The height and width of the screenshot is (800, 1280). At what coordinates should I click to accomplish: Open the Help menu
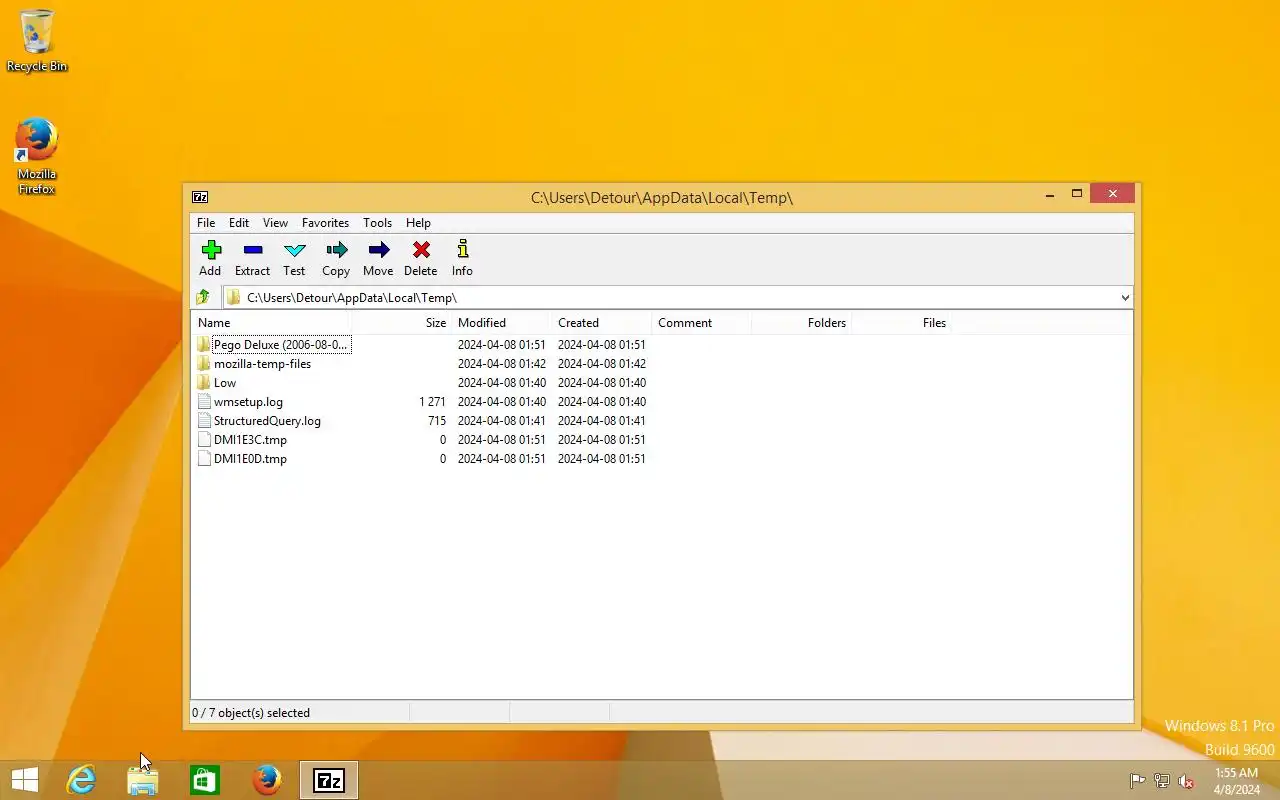tap(418, 223)
